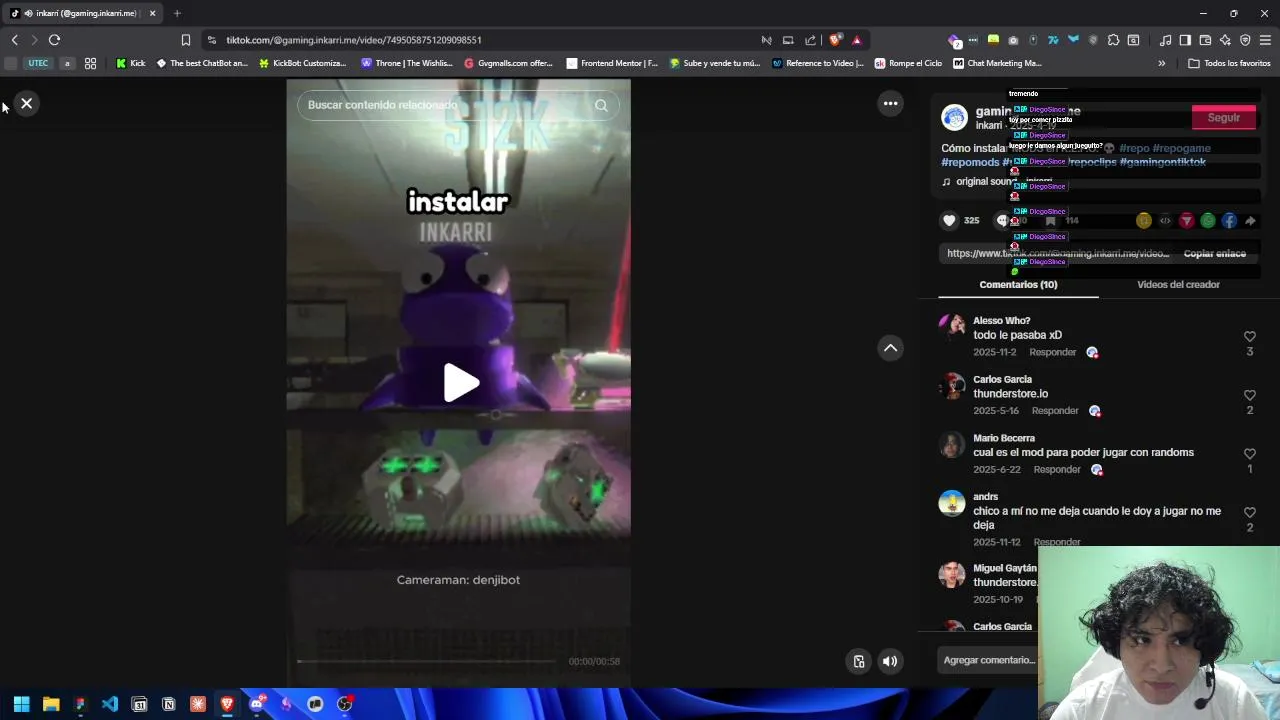Open the Brave VPN shield icon
This screenshot has width=1280, height=720.
point(1245,40)
